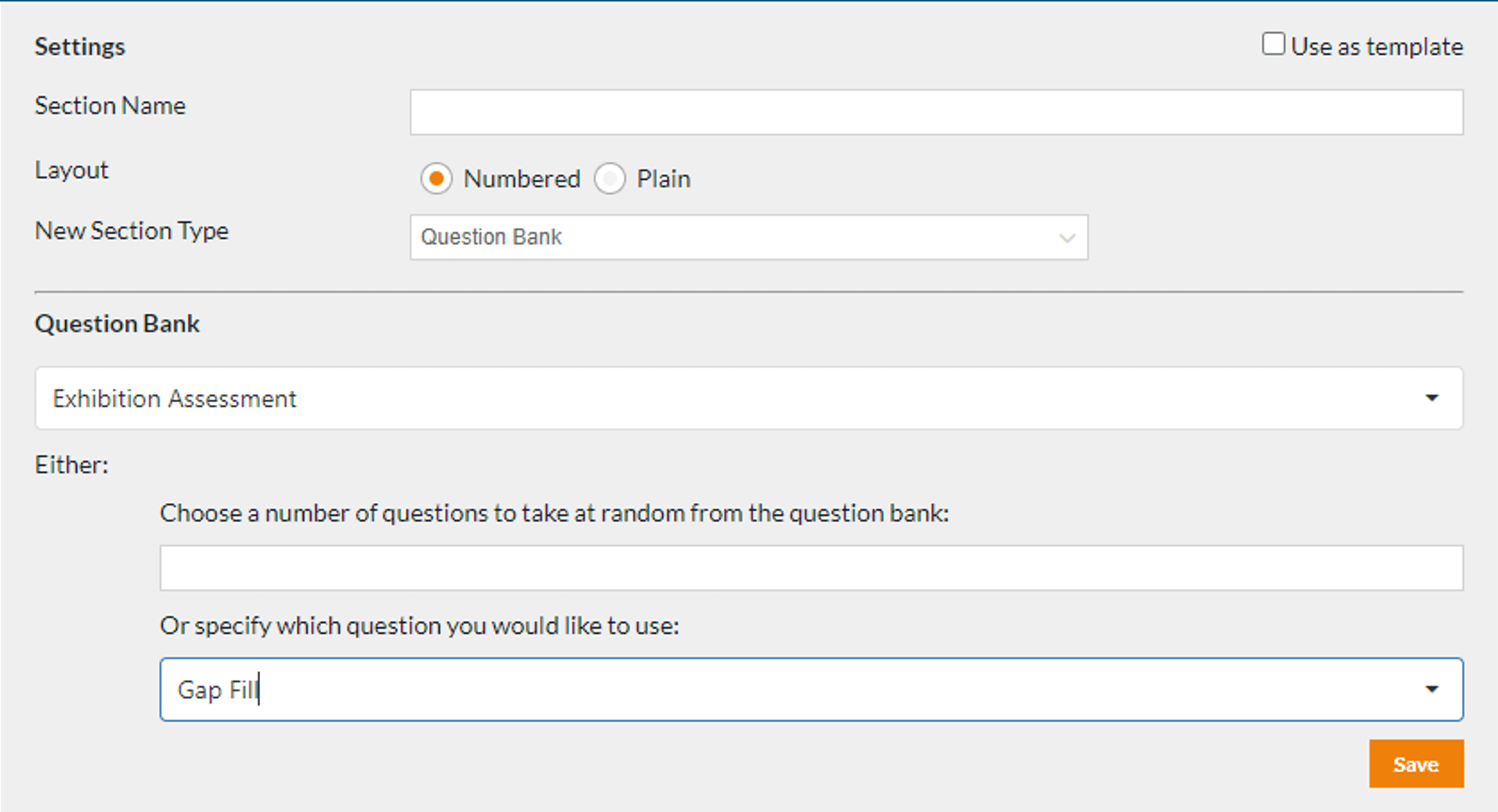Click the Save button
Viewport: 1498px width, 812px height.
click(1416, 764)
